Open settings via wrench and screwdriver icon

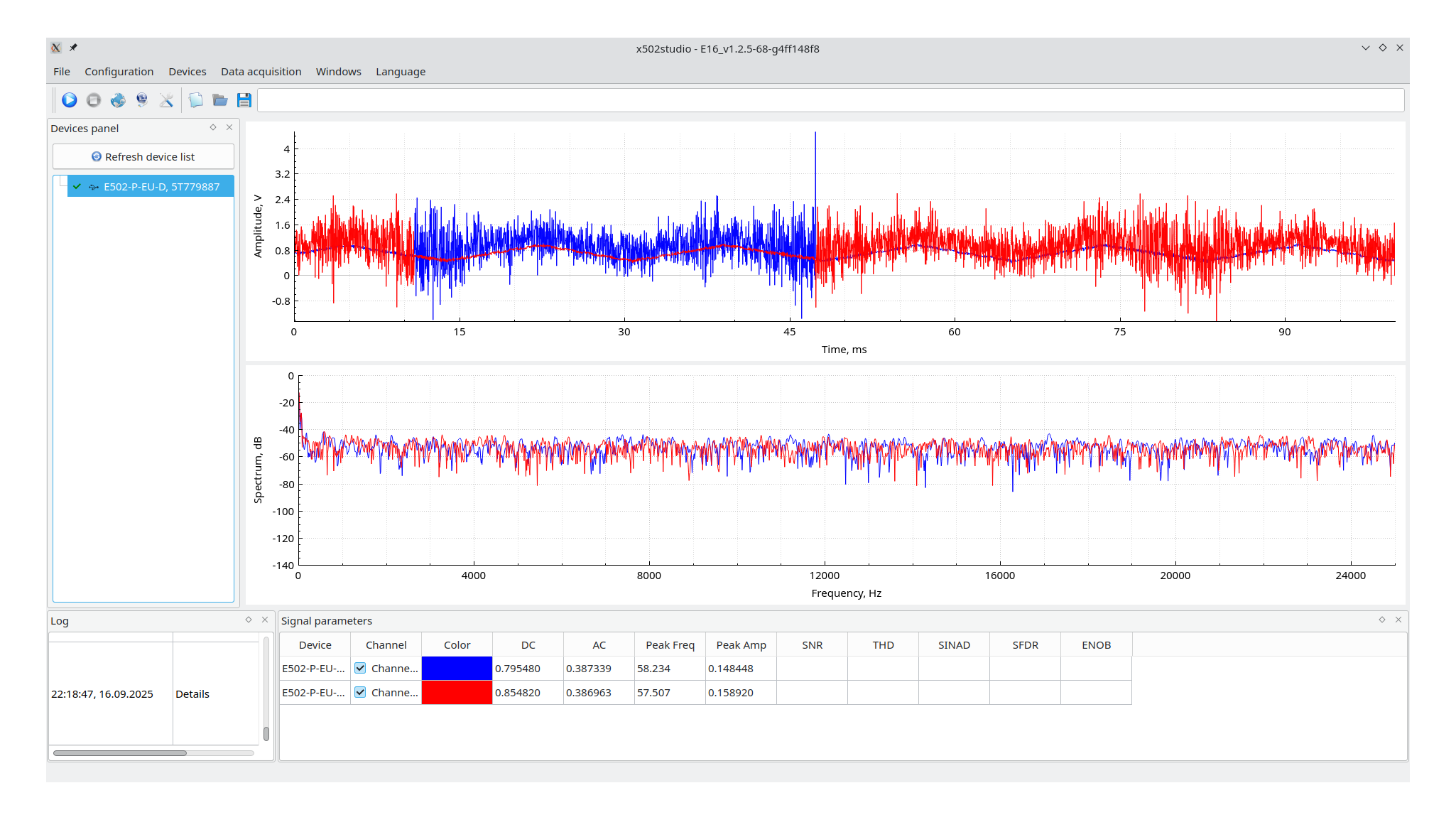(166, 100)
